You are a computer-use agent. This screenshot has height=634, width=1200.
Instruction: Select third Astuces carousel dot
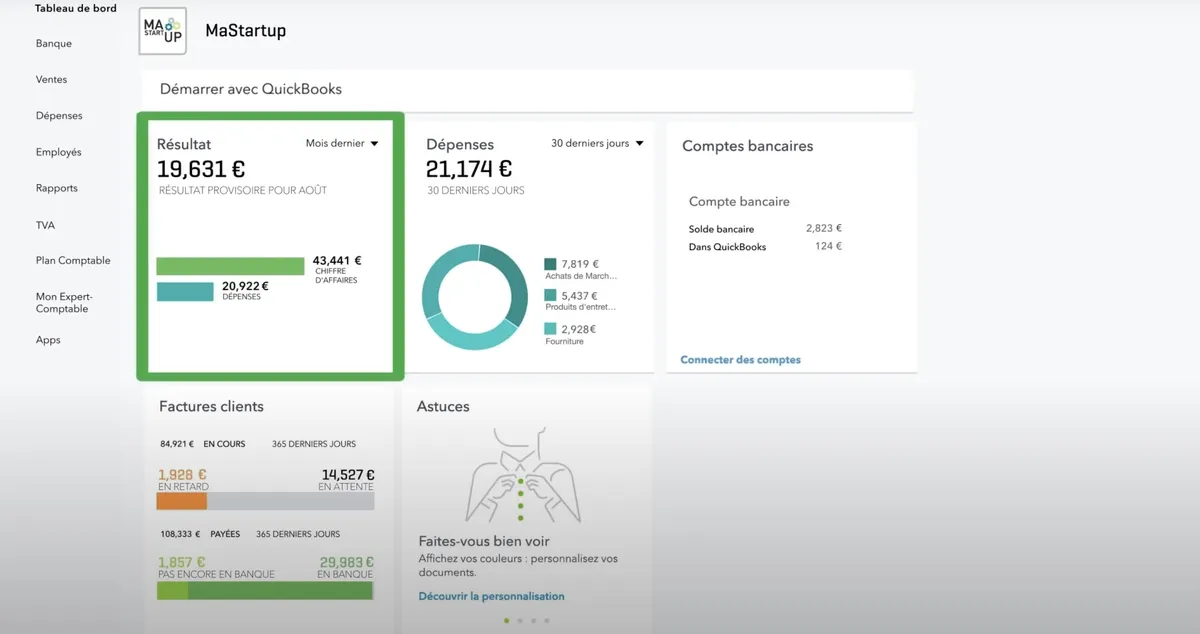[x=533, y=621]
